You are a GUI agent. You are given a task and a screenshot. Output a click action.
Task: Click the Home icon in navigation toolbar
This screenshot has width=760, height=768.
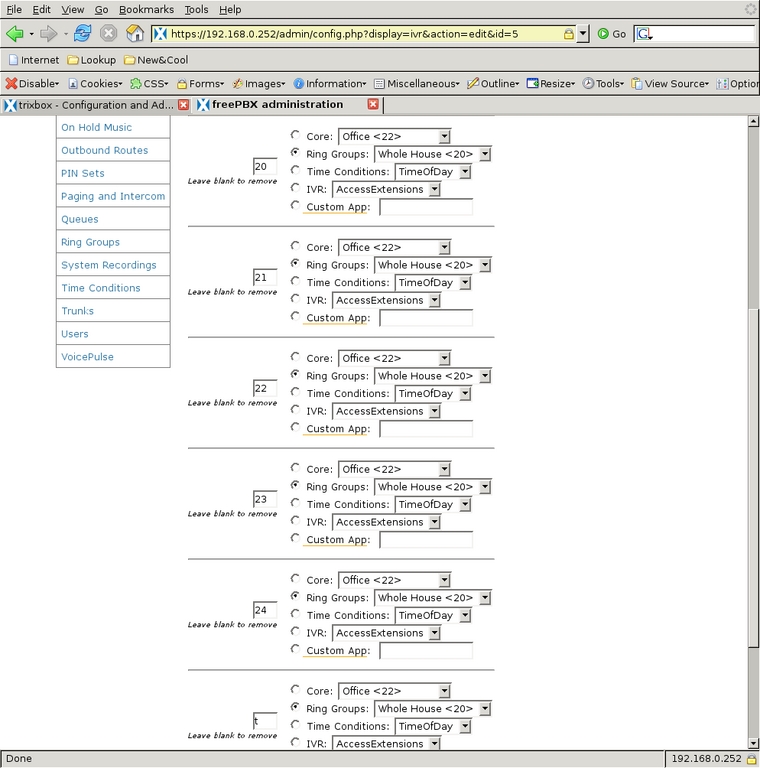pos(134,33)
